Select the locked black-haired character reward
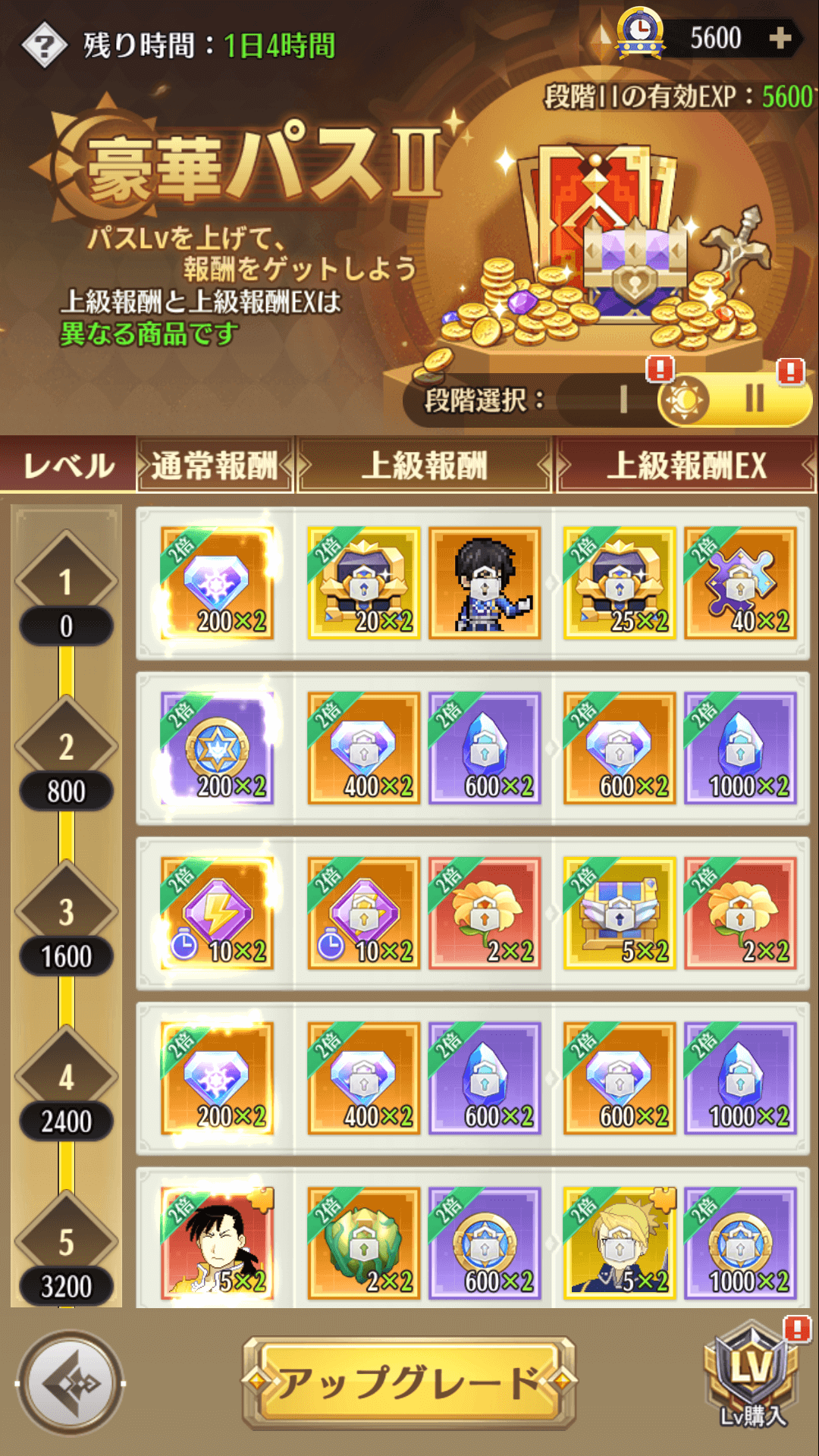 click(485, 582)
